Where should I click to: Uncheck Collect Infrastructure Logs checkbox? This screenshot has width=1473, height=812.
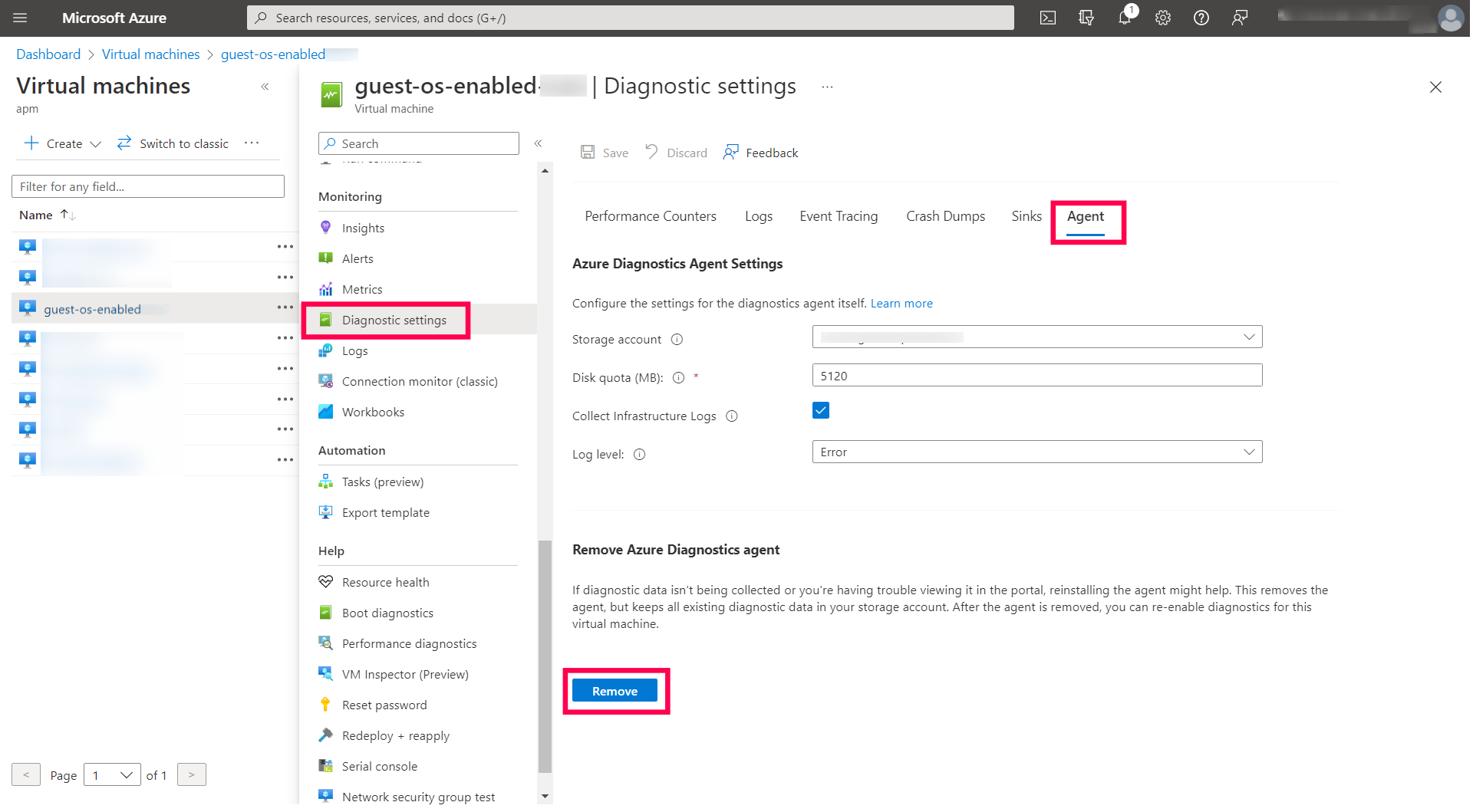(820, 410)
